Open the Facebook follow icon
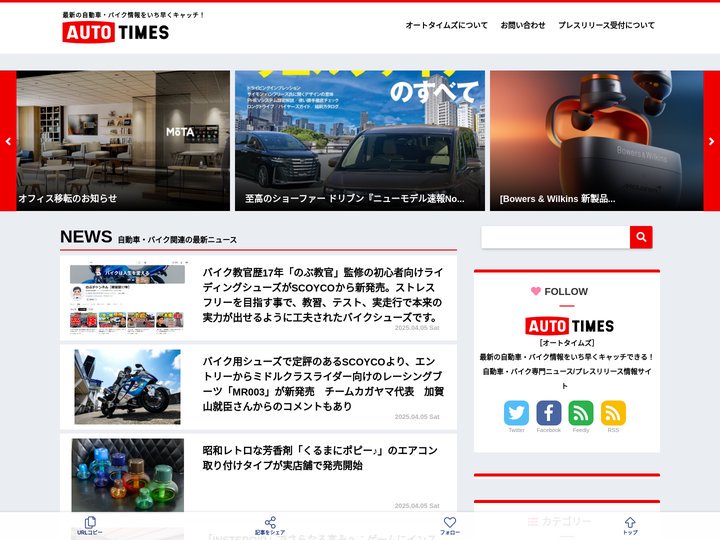This screenshot has width=720, height=540. coord(549,413)
